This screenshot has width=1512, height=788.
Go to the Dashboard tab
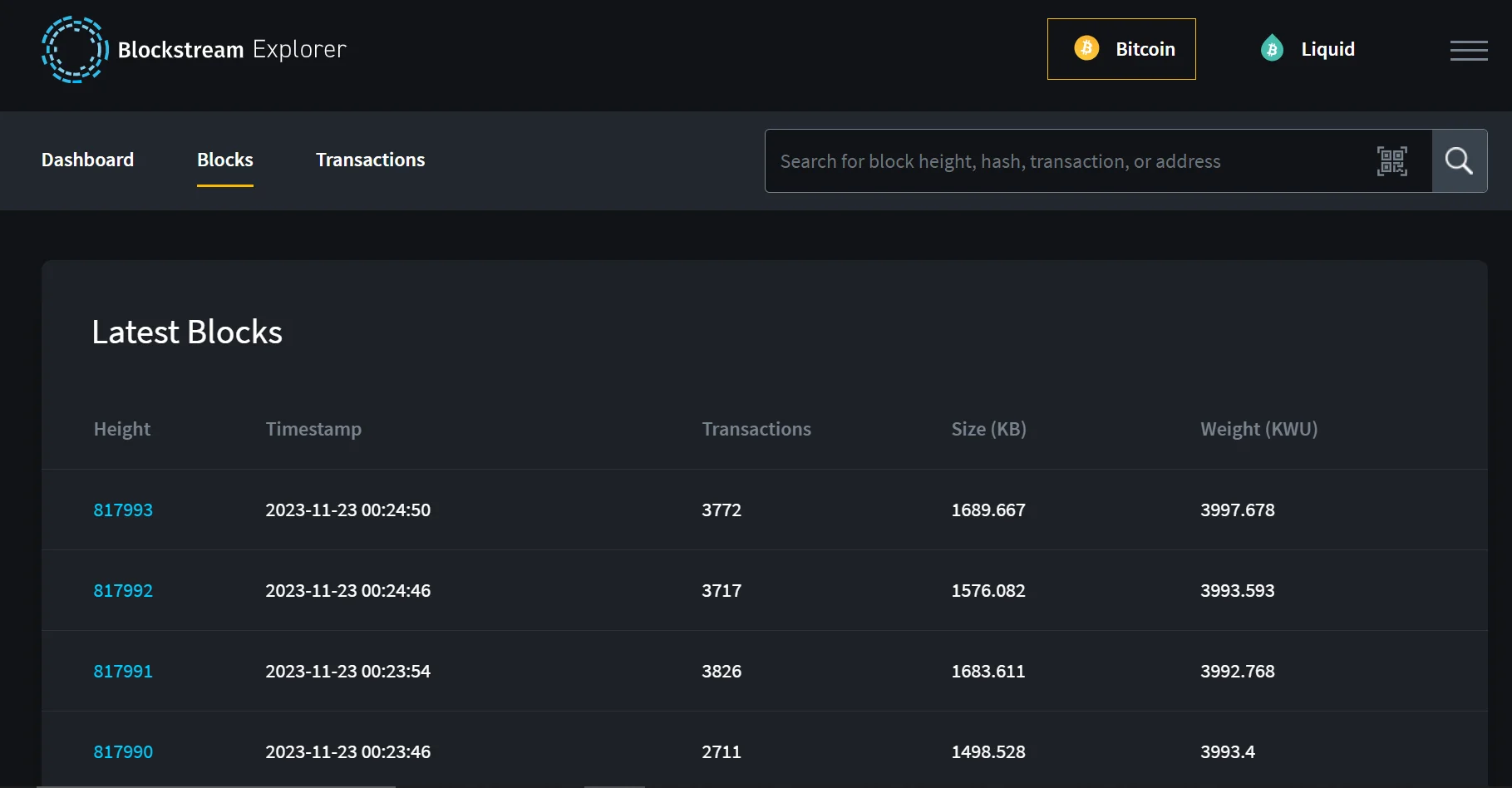point(87,160)
